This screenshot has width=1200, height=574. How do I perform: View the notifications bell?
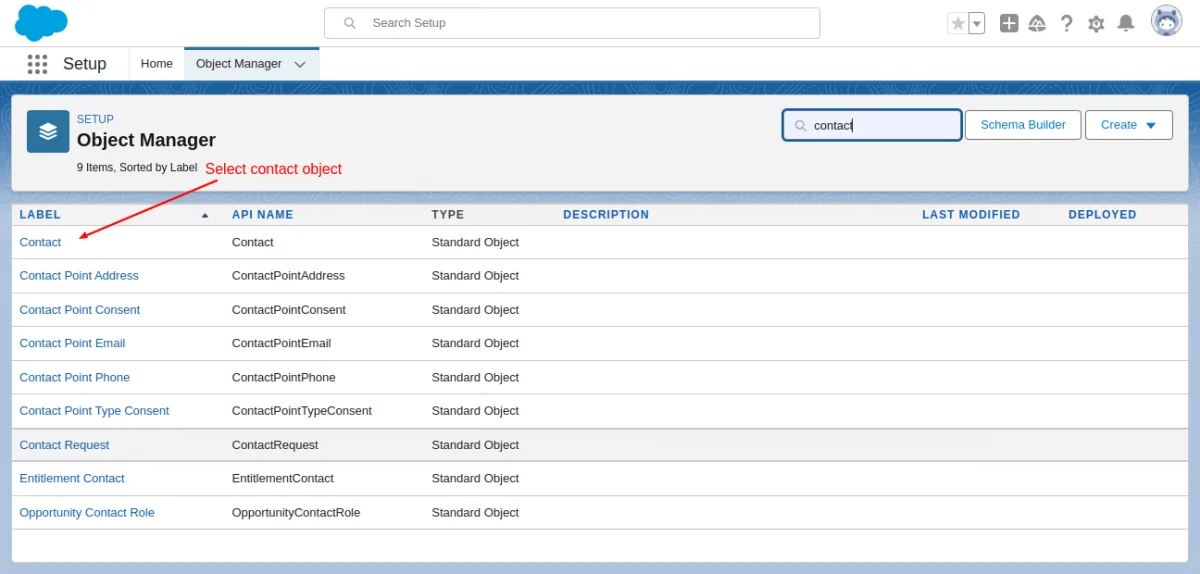pyautogui.click(x=1126, y=23)
